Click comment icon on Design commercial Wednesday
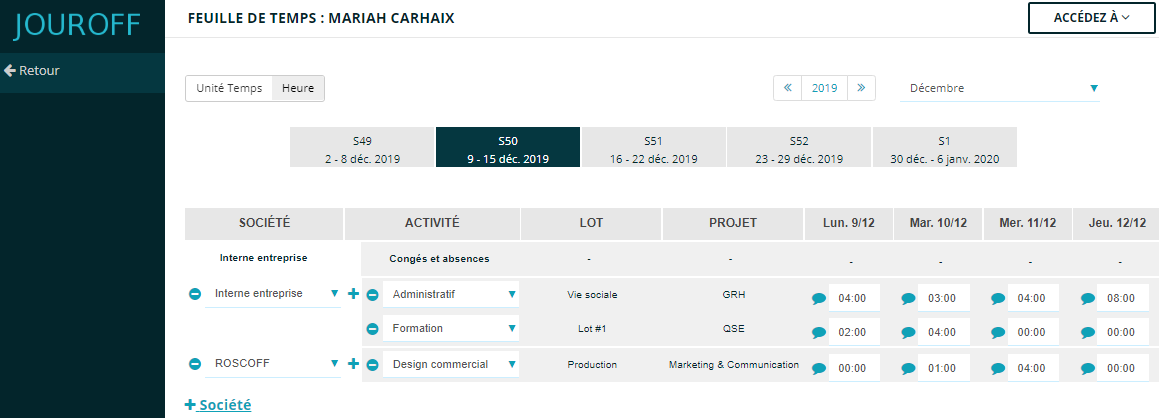Screen dimensions: 1159x418 (x=998, y=369)
